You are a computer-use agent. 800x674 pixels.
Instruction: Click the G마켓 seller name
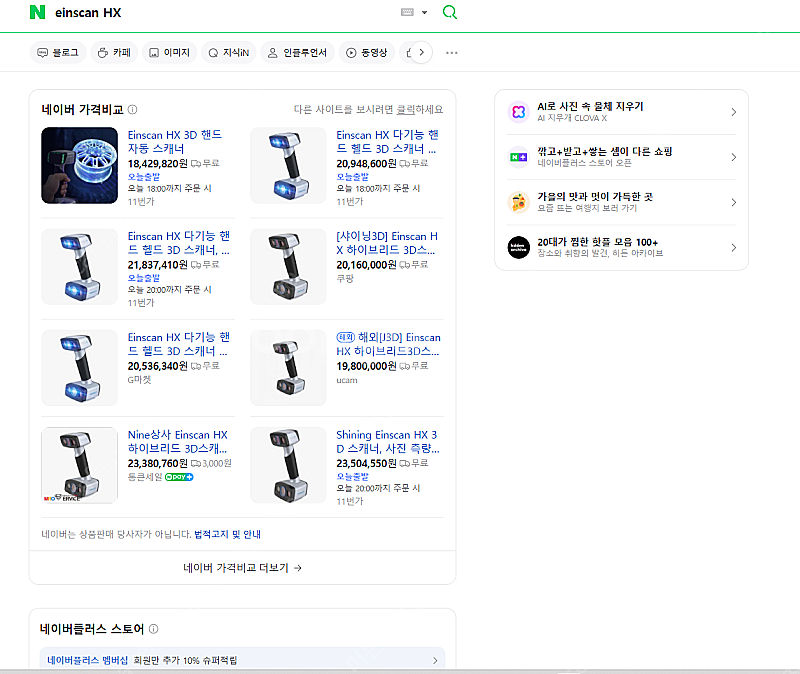coord(139,380)
